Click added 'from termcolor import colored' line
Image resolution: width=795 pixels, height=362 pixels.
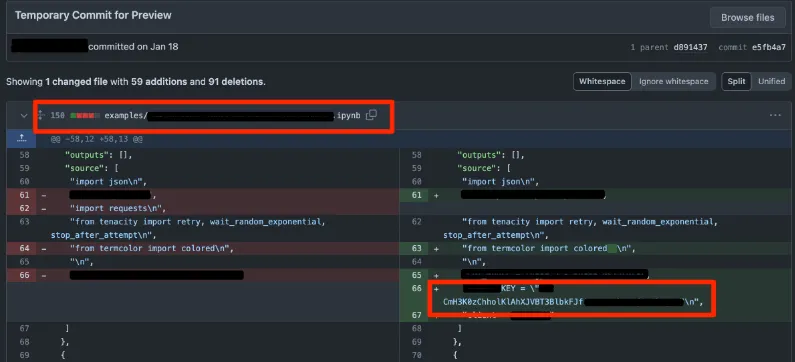(549, 248)
